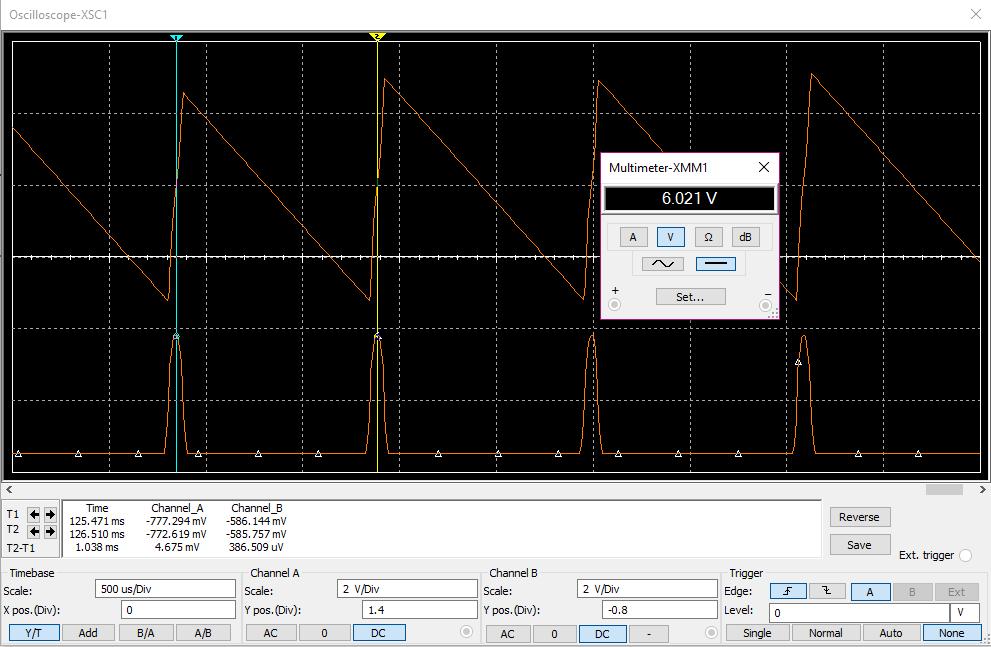This screenshot has height=647, width=991.
Task: Set Channel B coupling to AC
Action: (508, 633)
